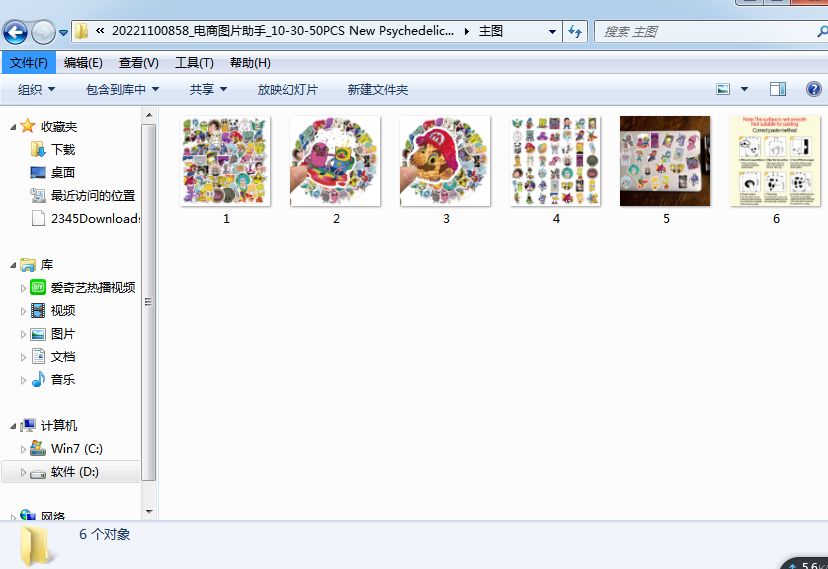The image size is (828, 569).
Task: Click the blue help question icon
Action: [813, 89]
